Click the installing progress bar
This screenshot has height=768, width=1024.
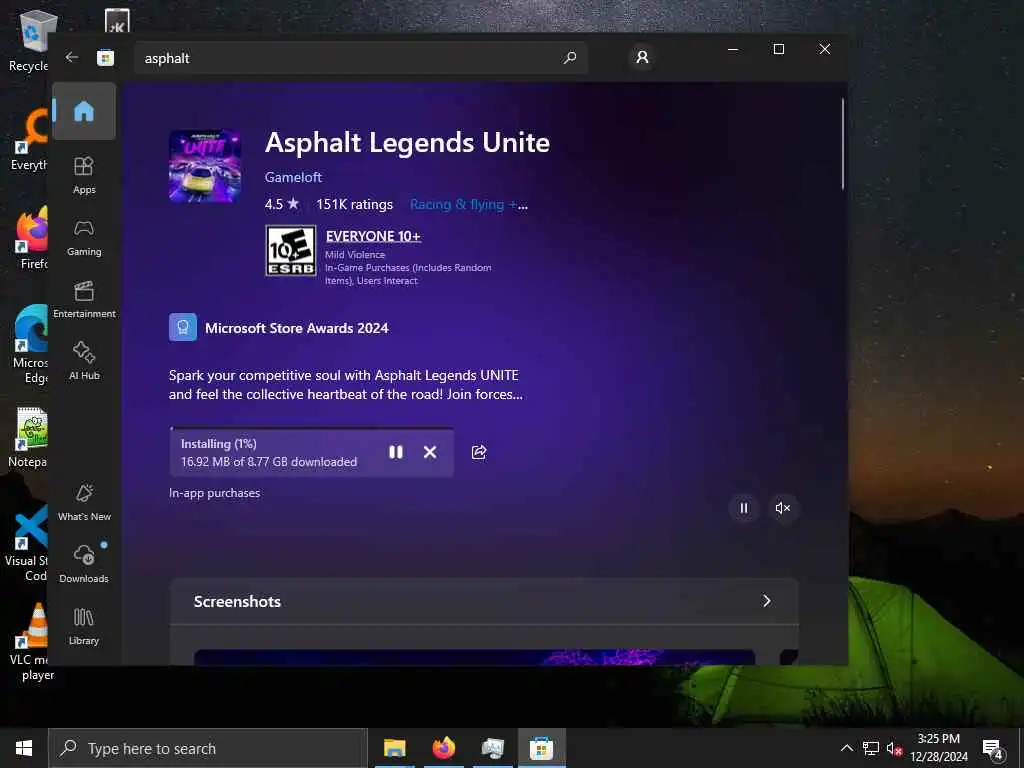[x=312, y=428]
